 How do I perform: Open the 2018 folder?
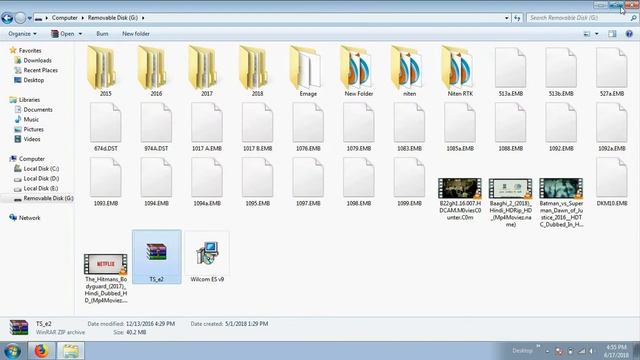(x=257, y=71)
